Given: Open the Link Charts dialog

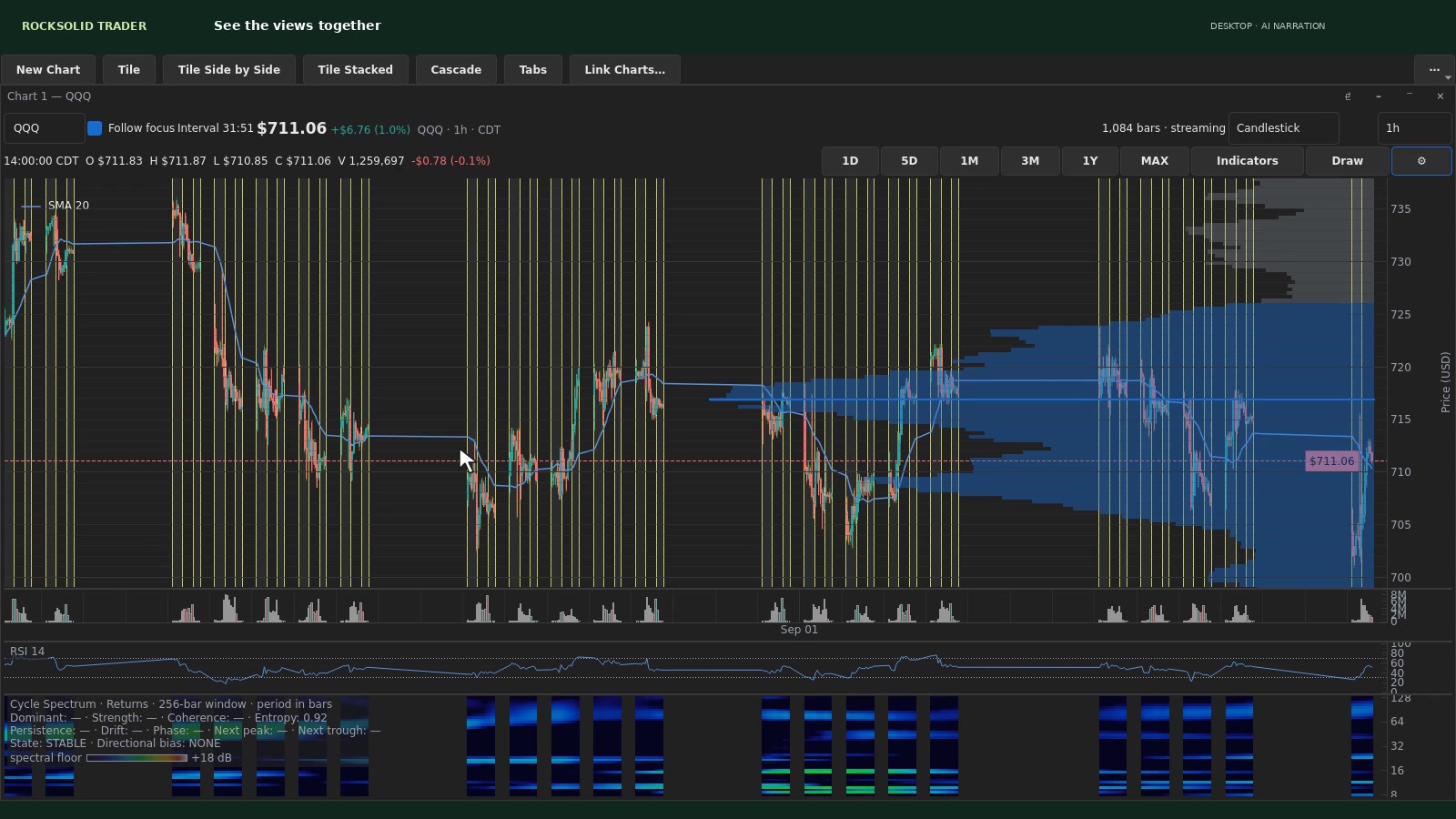Looking at the screenshot, I should [625, 70].
